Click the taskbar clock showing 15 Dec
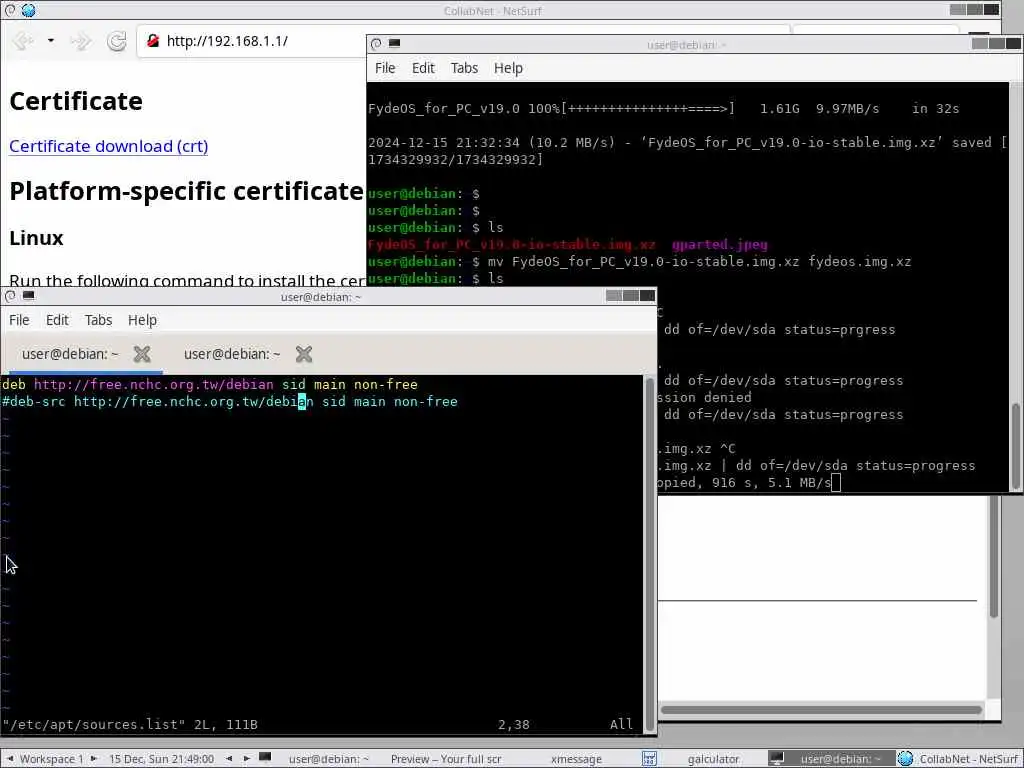 [161, 759]
